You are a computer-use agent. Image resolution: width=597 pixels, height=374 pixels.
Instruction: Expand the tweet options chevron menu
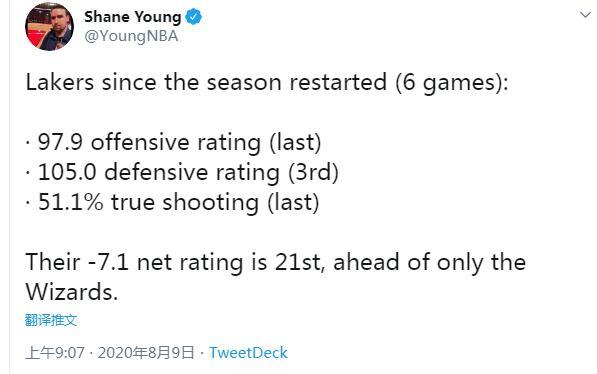tap(585, 15)
